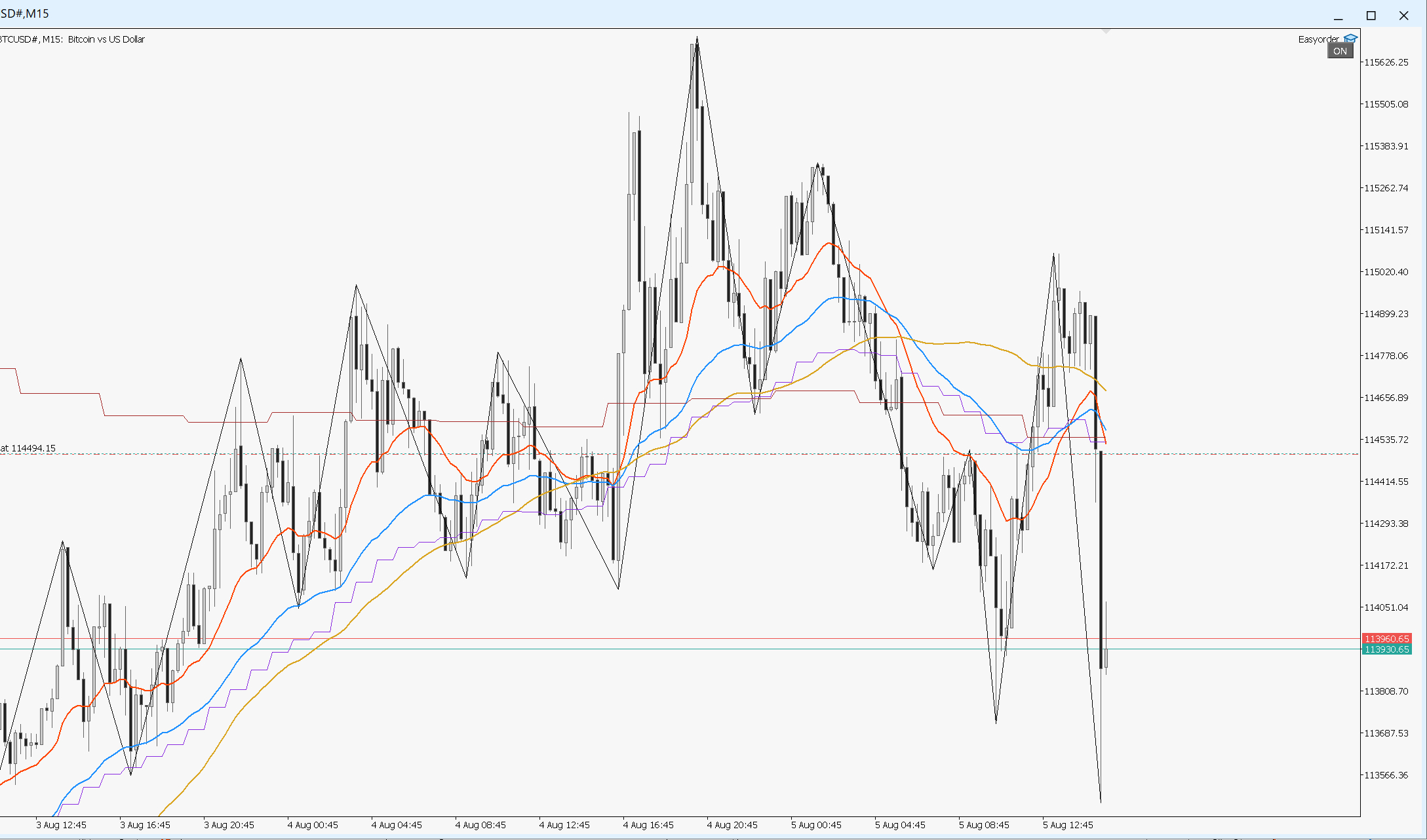Click the Easyorder expert advisor hat icon
The height and width of the screenshot is (840, 1427).
pyautogui.click(x=1350, y=39)
